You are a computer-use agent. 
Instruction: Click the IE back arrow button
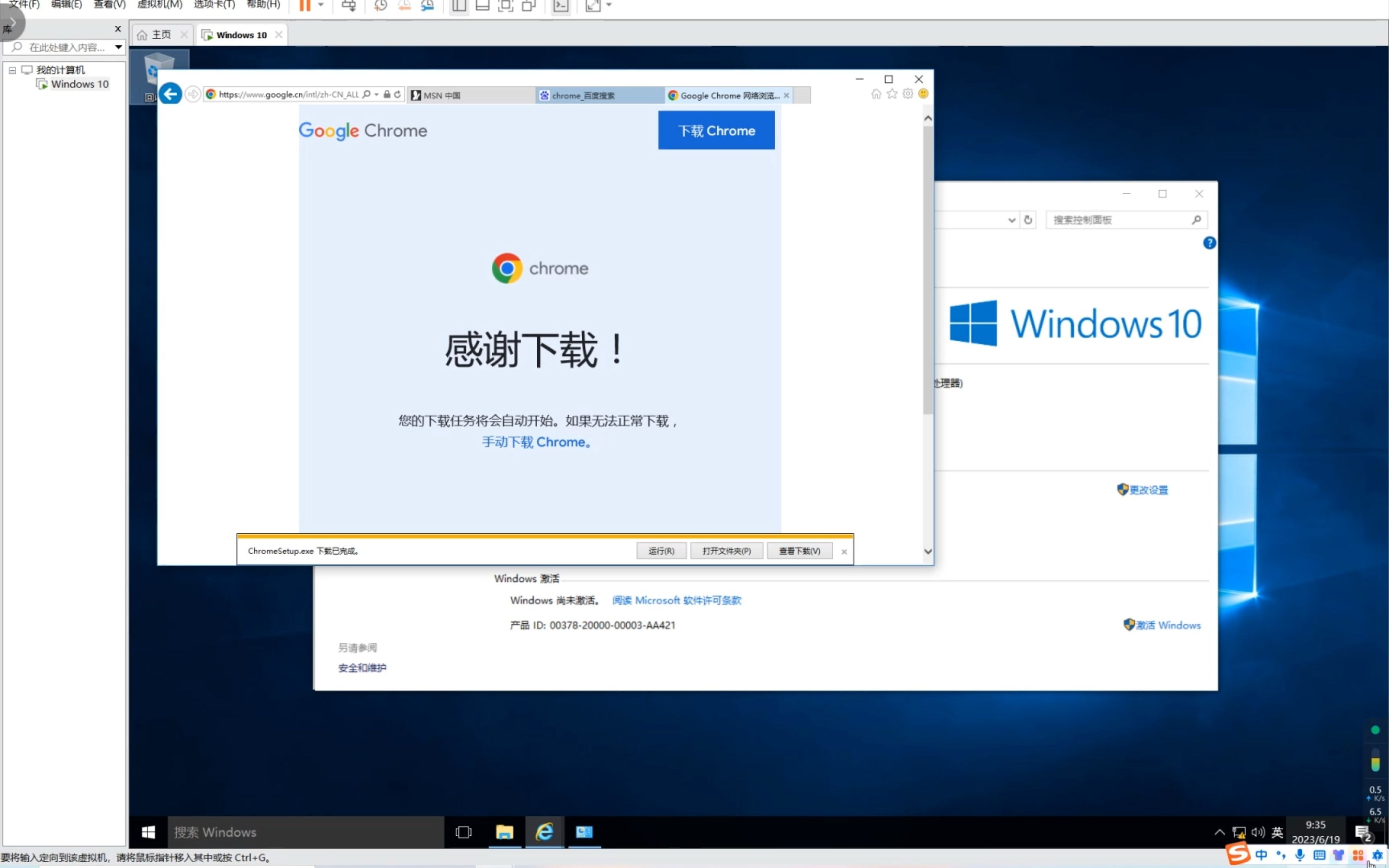tap(170, 94)
